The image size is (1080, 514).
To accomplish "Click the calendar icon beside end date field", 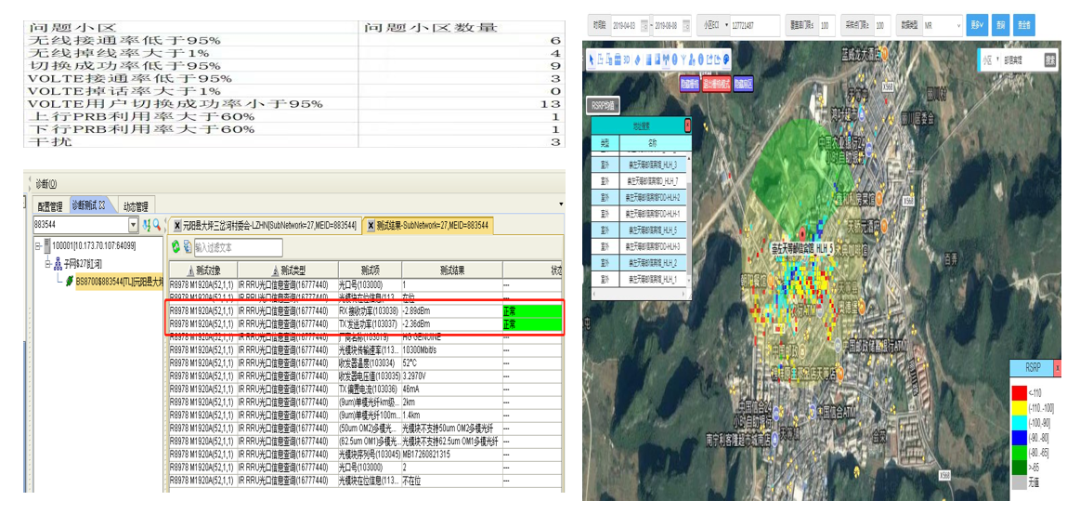I will [686, 25].
